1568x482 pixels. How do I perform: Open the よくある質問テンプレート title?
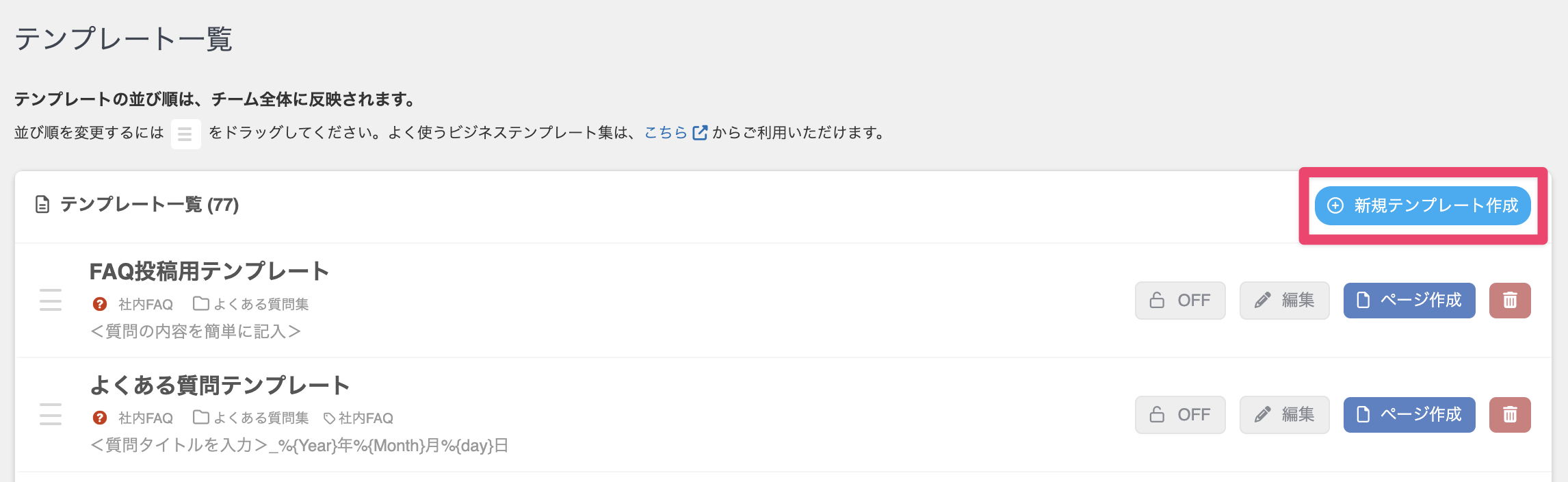coord(220,385)
